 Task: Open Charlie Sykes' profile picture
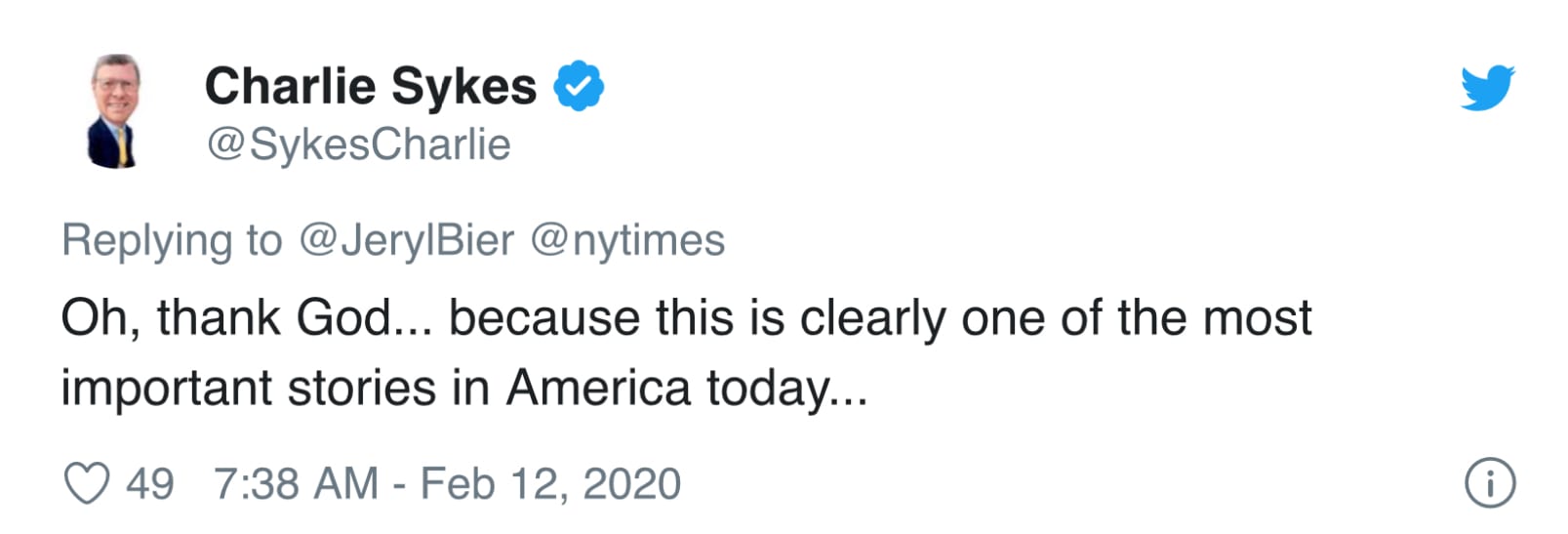point(116,111)
